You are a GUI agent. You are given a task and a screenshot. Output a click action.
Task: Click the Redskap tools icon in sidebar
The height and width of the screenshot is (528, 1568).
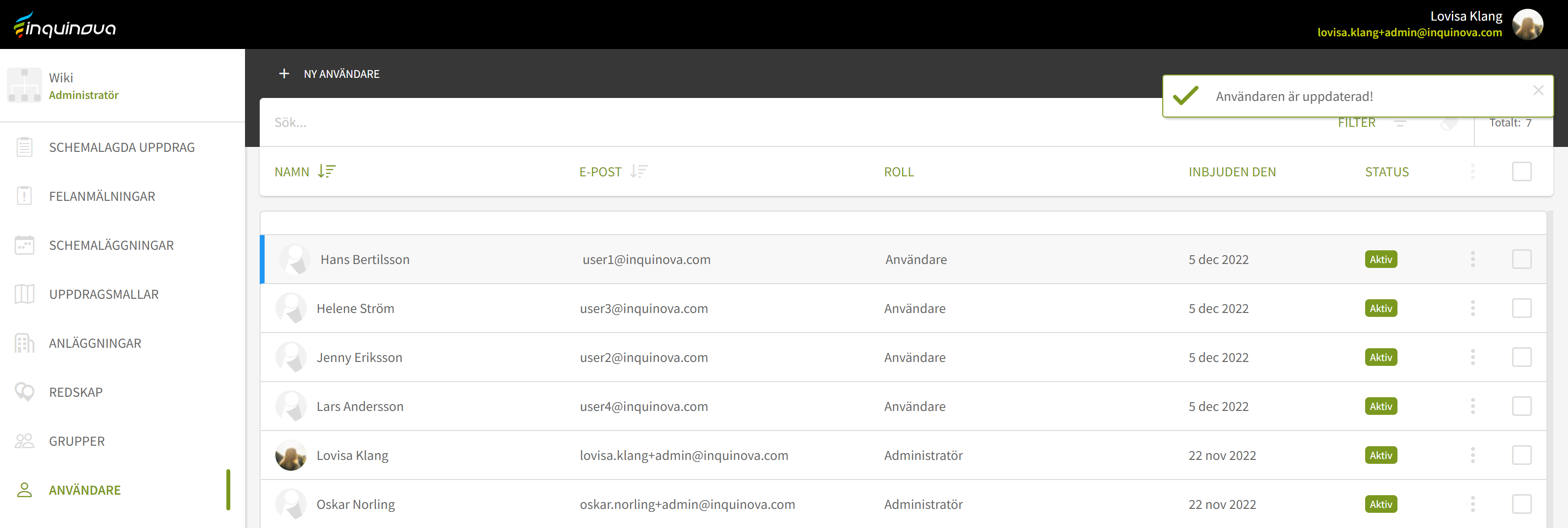24,392
